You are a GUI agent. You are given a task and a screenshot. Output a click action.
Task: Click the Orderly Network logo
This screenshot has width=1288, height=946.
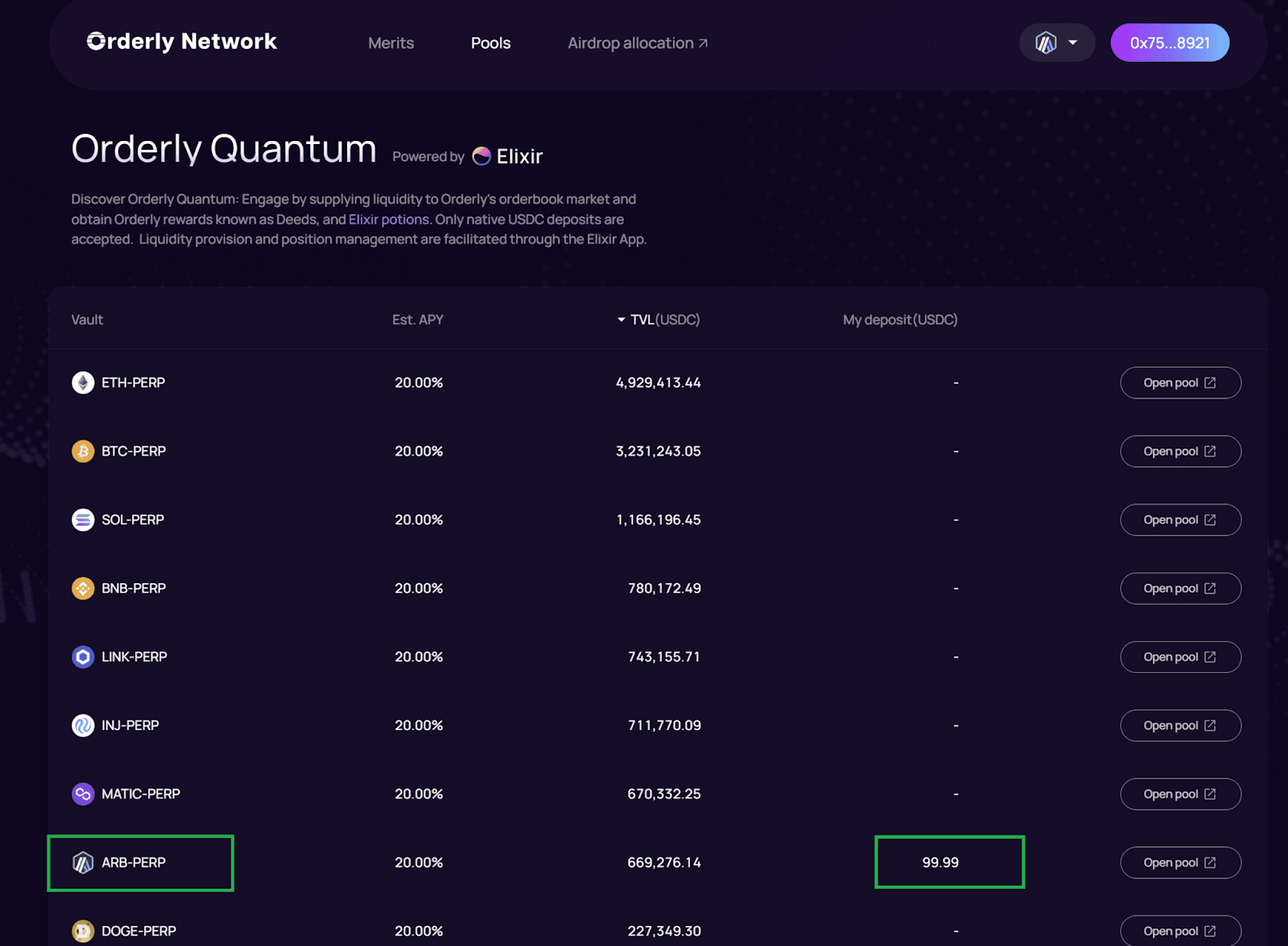(182, 42)
